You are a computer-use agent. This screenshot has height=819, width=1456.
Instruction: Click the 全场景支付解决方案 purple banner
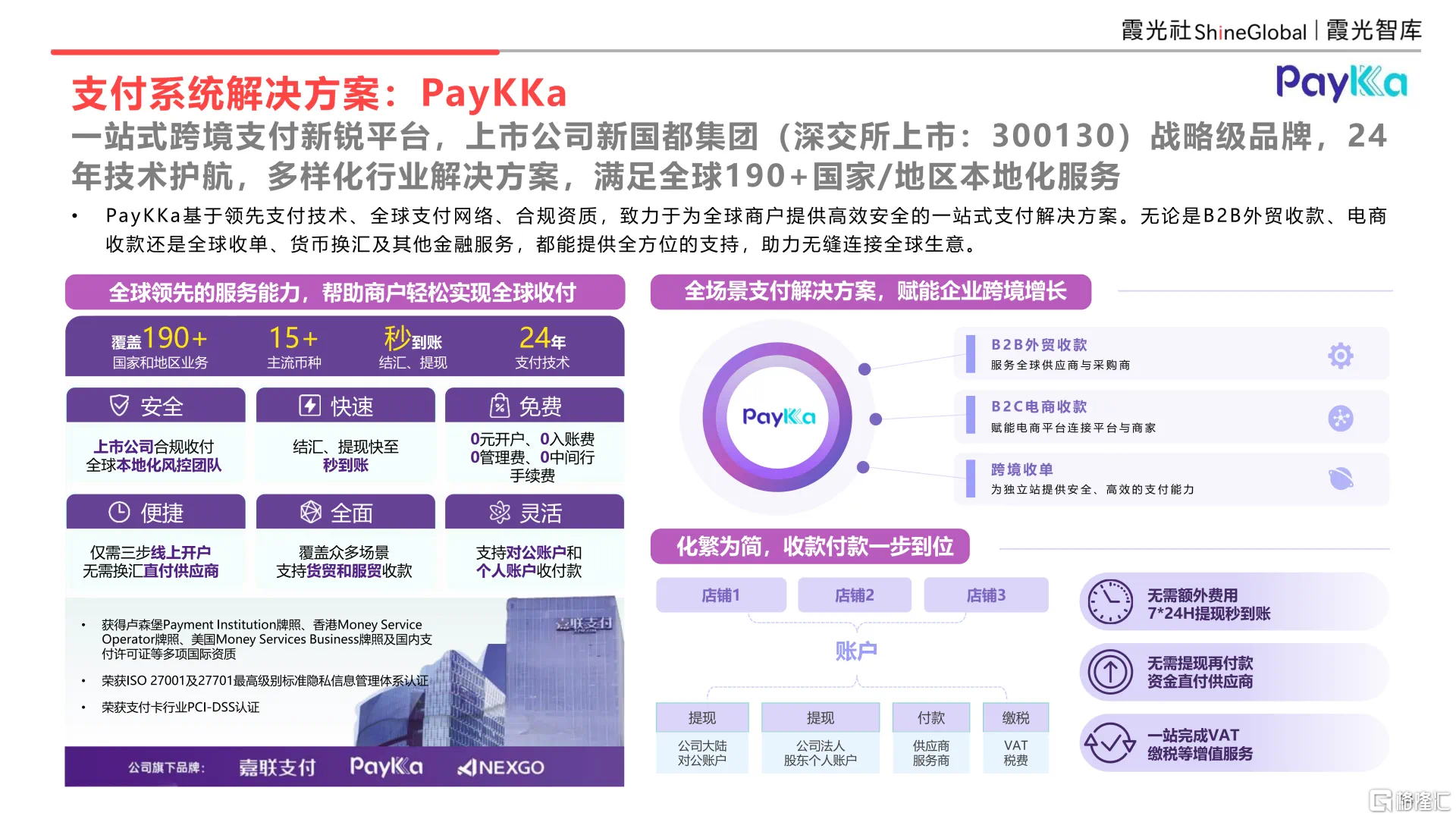point(871,291)
